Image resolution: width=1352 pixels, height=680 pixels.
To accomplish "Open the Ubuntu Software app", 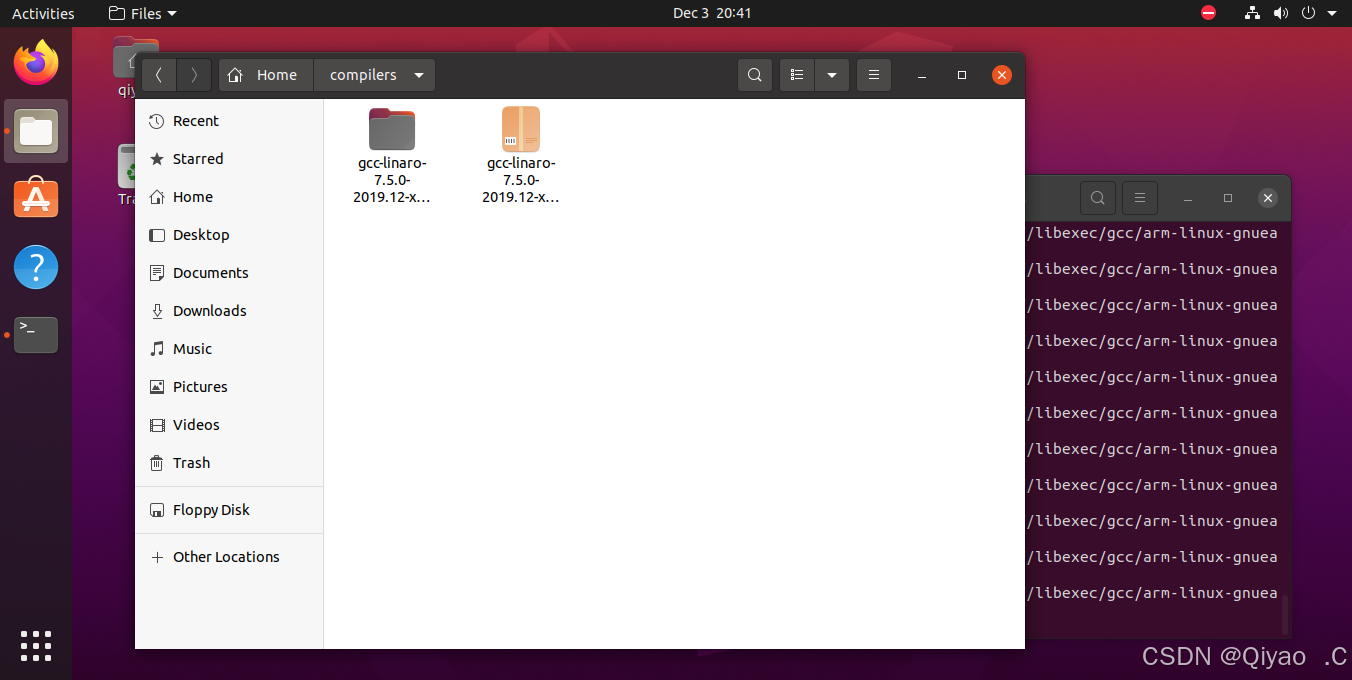I will (x=36, y=198).
